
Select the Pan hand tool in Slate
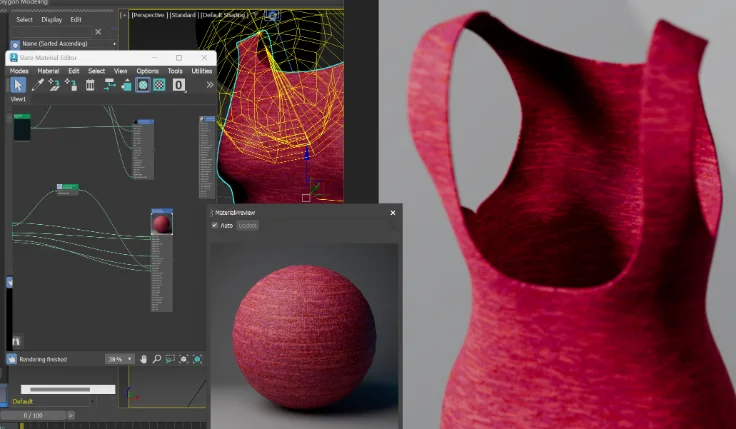pos(143,359)
